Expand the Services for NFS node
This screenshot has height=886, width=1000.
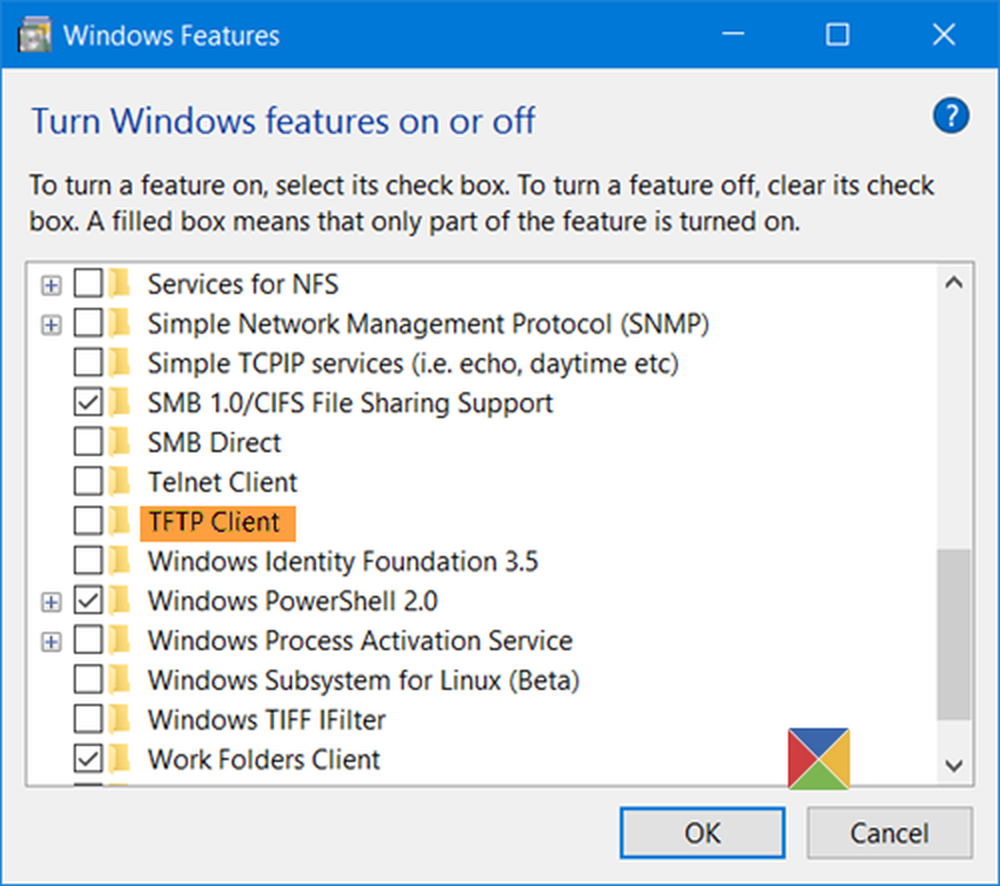pos(51,286)
